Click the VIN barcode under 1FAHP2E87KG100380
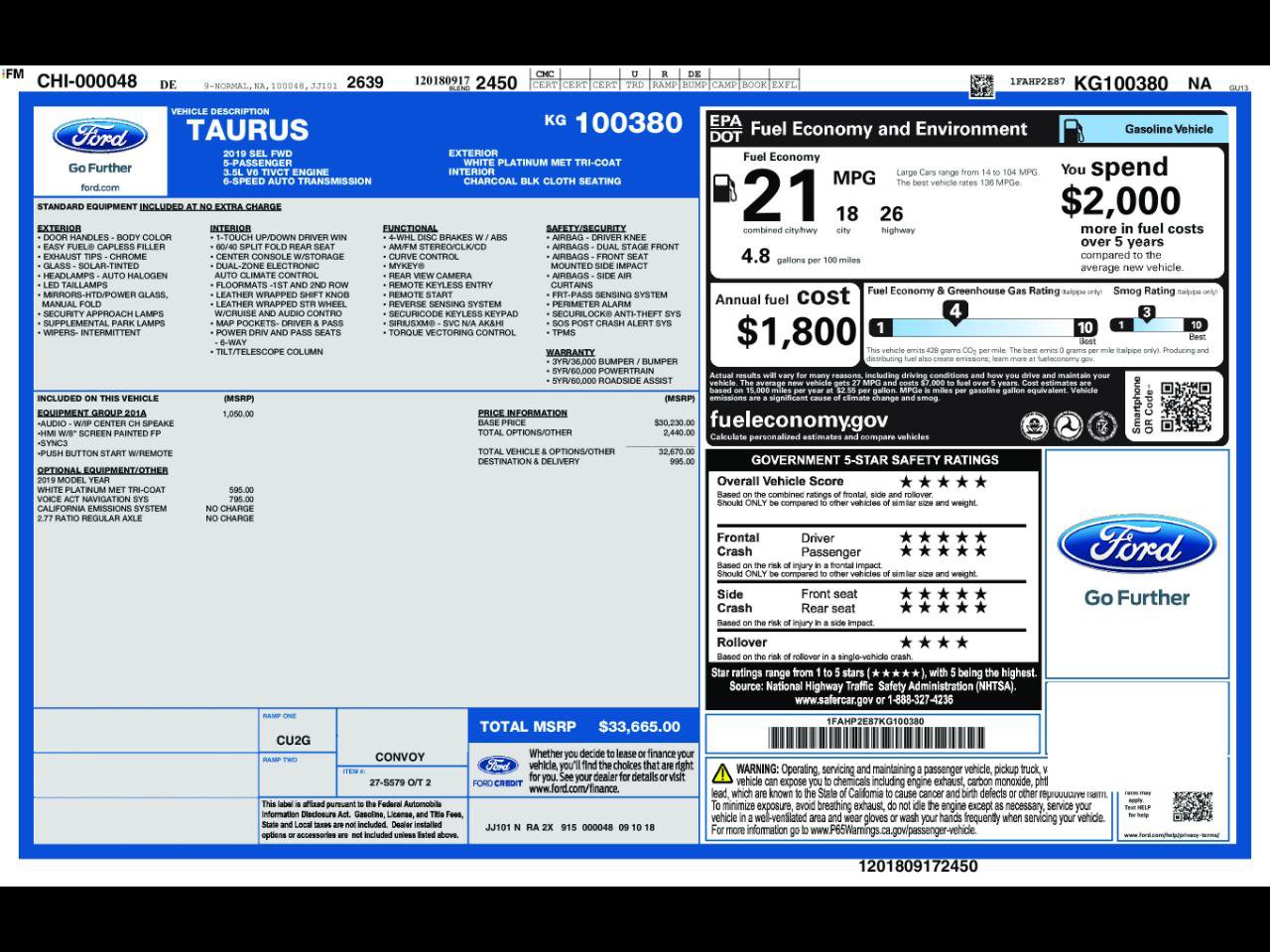 876,738
